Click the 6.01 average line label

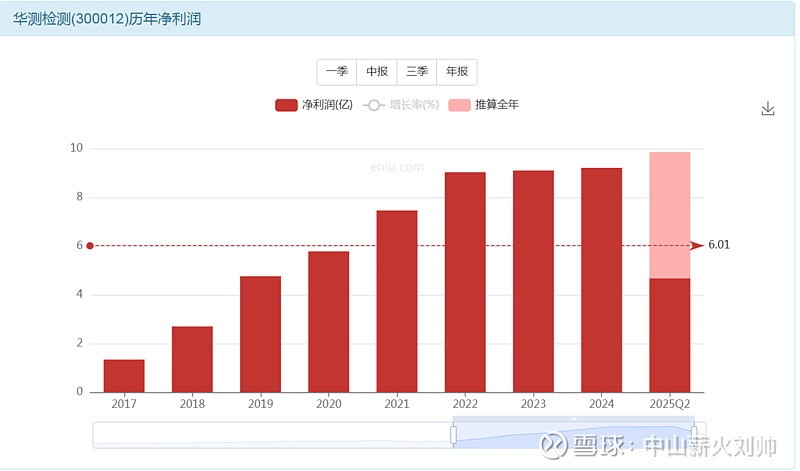tap(719, 245)
